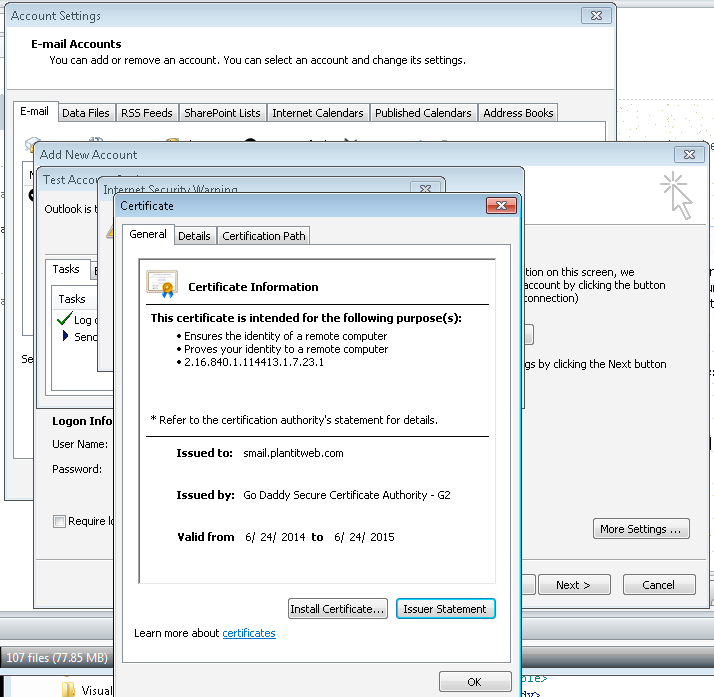Close the Certificate dialog with red X
Viewport: 714px width, 697px height.
pyautogui.click(x=501, y=205)
